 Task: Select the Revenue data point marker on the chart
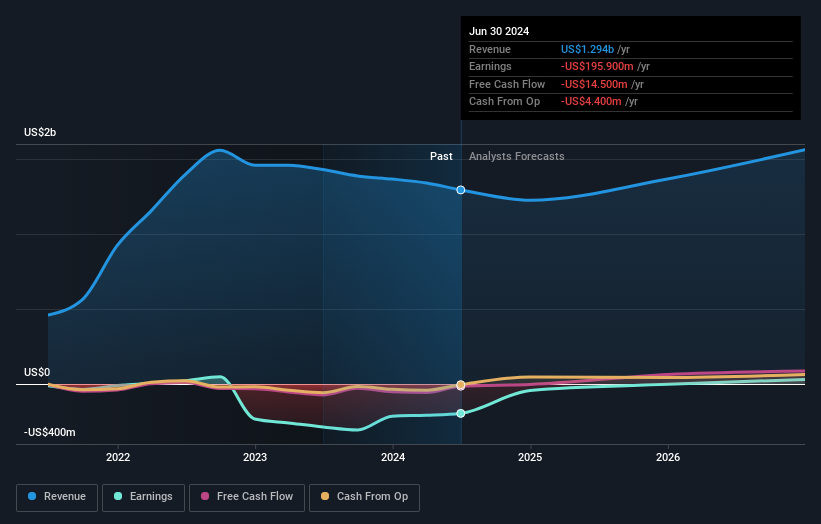click(x=461, y=190)
